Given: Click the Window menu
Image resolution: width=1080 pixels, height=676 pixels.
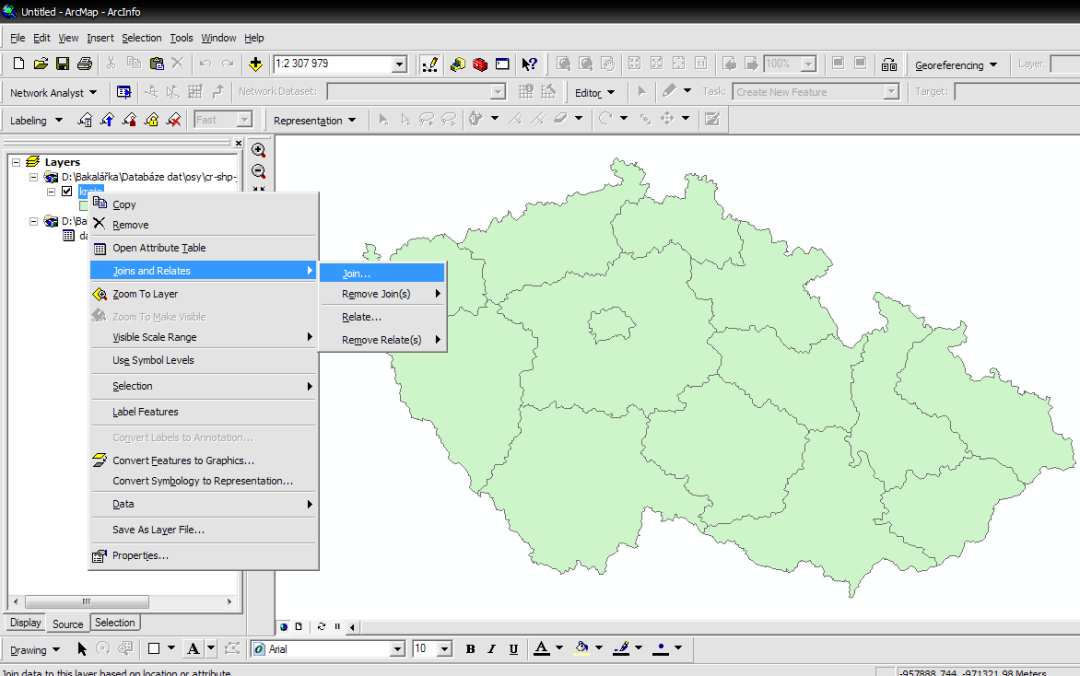Looking at the screenshot, I should (218, 38).
